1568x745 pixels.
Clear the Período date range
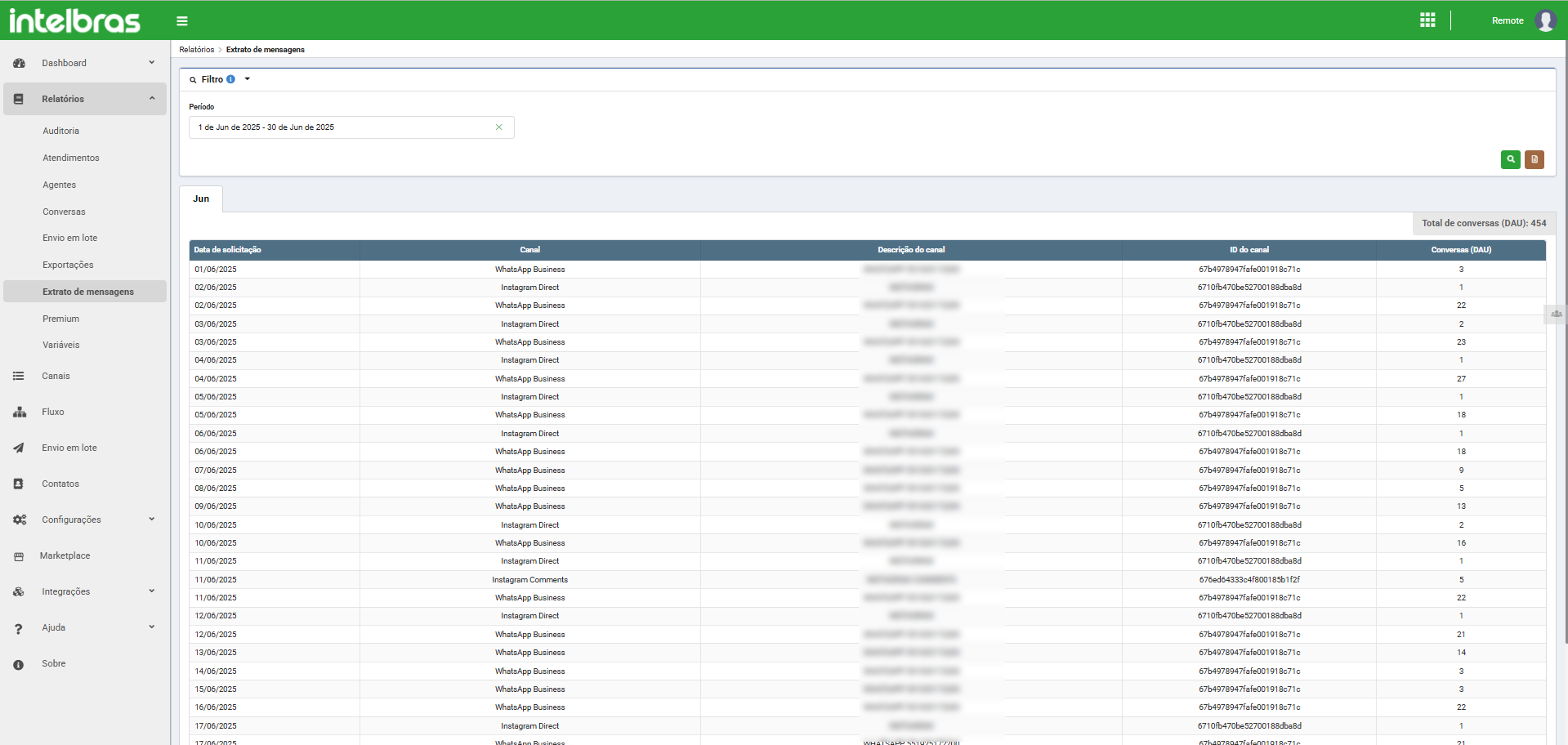(x=498, y=127)
